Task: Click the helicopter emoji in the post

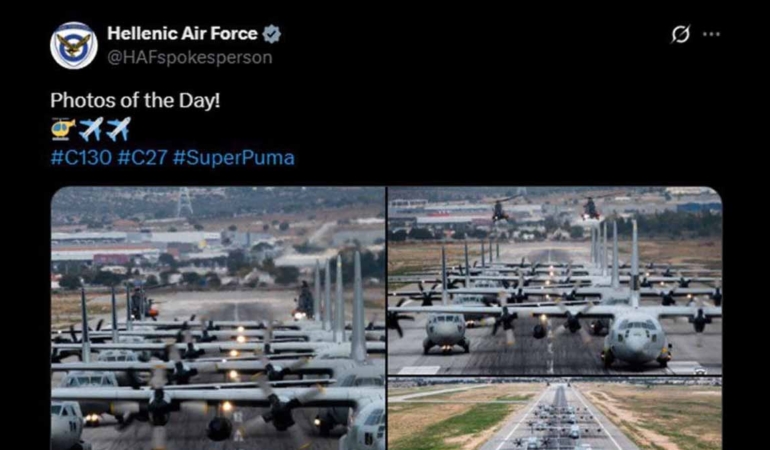Action: pos(63,129)
